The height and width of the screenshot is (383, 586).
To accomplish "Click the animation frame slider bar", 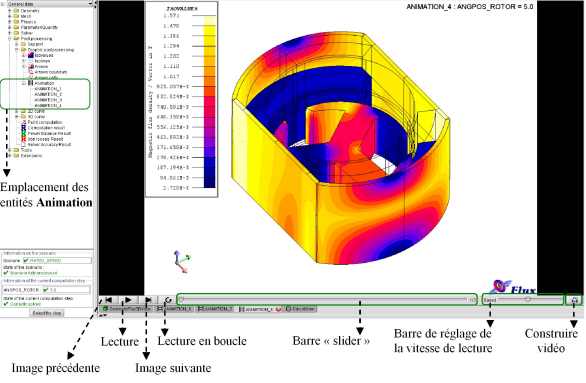I will 326,300.
